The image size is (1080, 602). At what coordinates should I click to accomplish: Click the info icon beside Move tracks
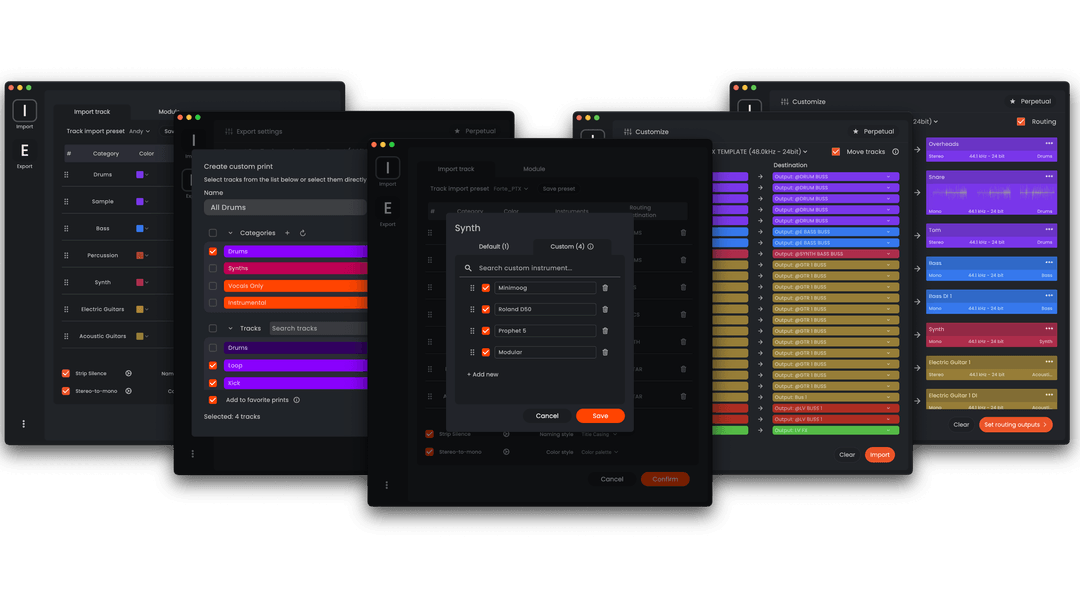click(895, 151)
